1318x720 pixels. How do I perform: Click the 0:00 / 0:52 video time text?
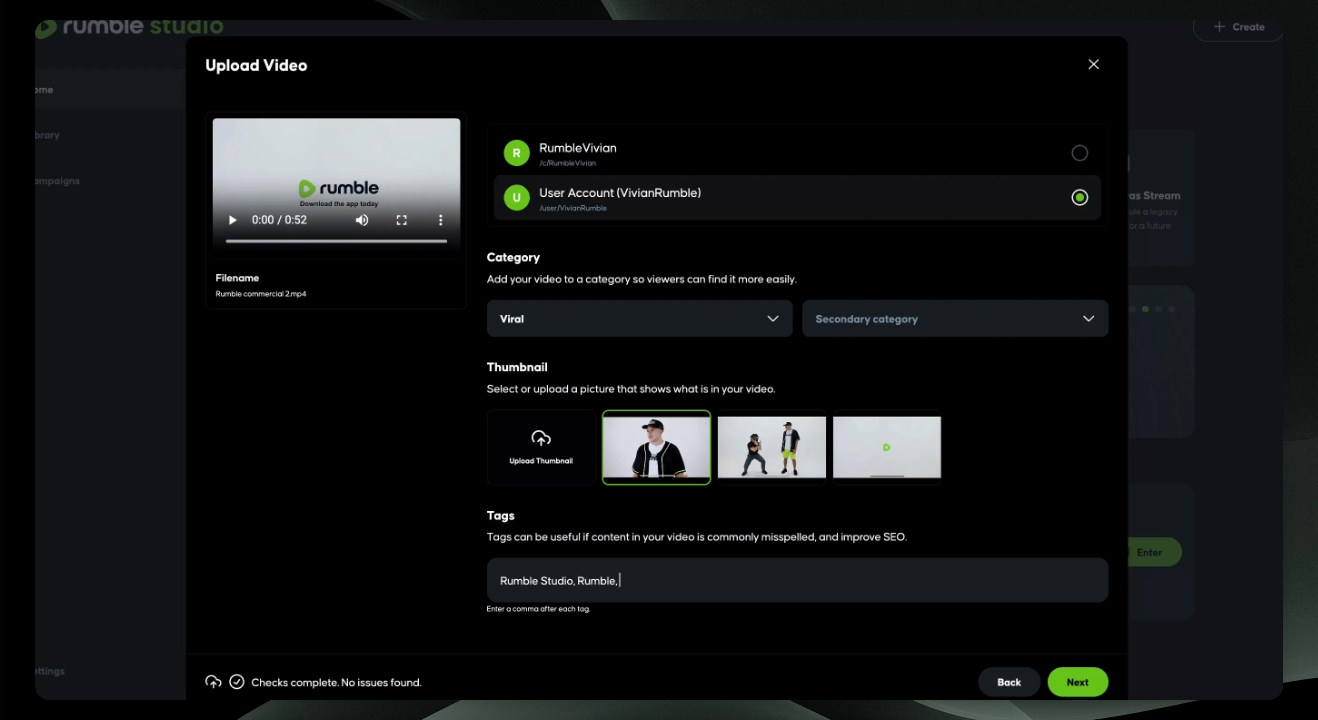(x=279, y=220)
